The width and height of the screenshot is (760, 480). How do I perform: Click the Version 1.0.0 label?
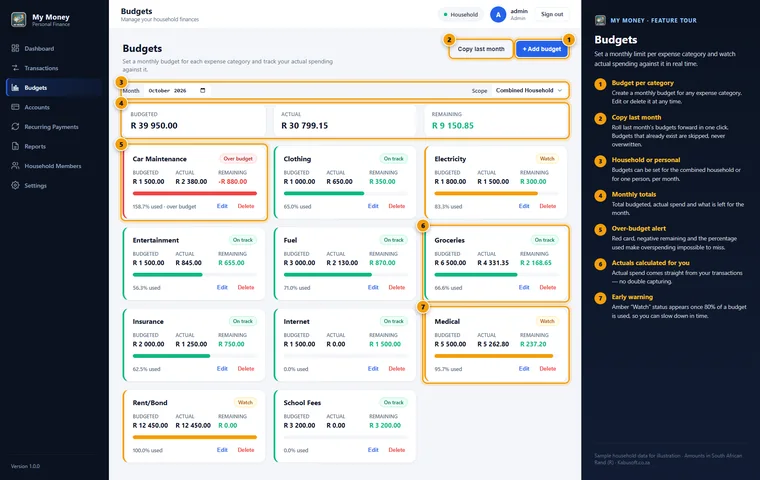click(25, 466)
